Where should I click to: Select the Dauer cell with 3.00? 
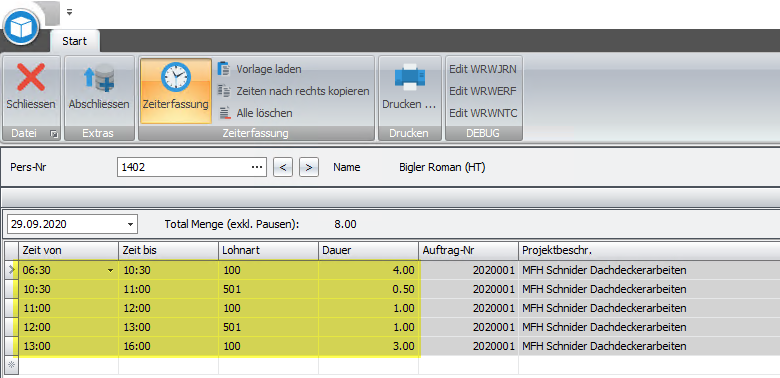point(369,346)
